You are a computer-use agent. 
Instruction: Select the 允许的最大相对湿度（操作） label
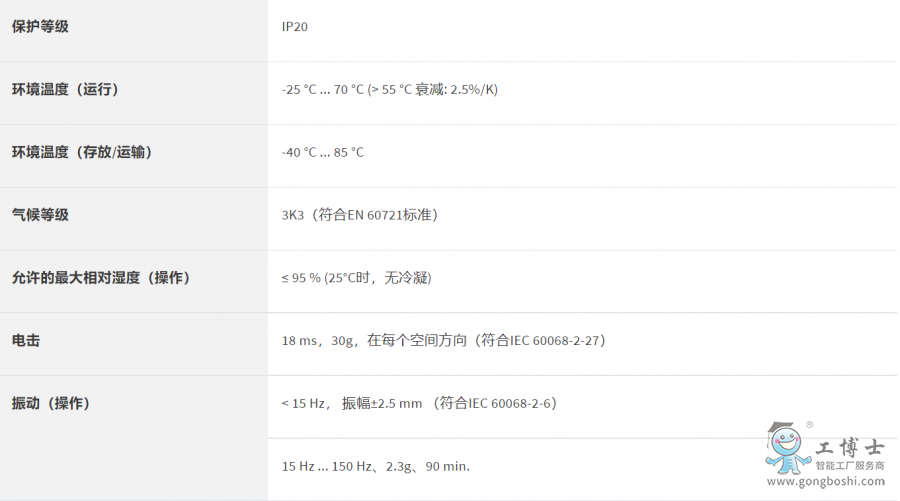(x=101, y=278)
